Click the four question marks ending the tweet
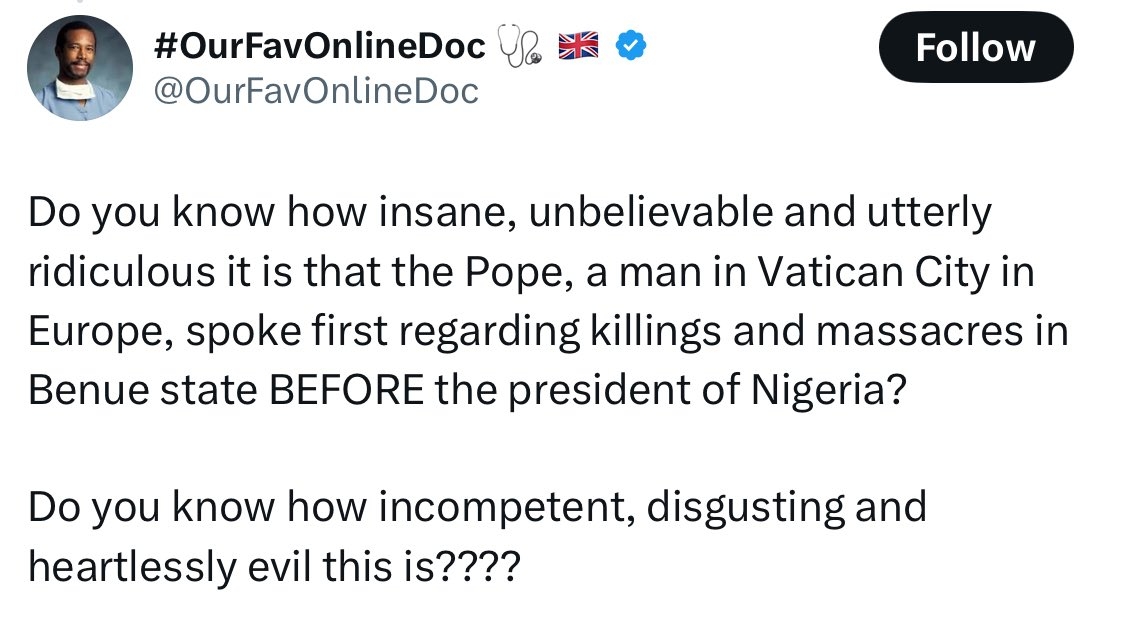The height and width of the screenshot is (621, 1125). 482,566
